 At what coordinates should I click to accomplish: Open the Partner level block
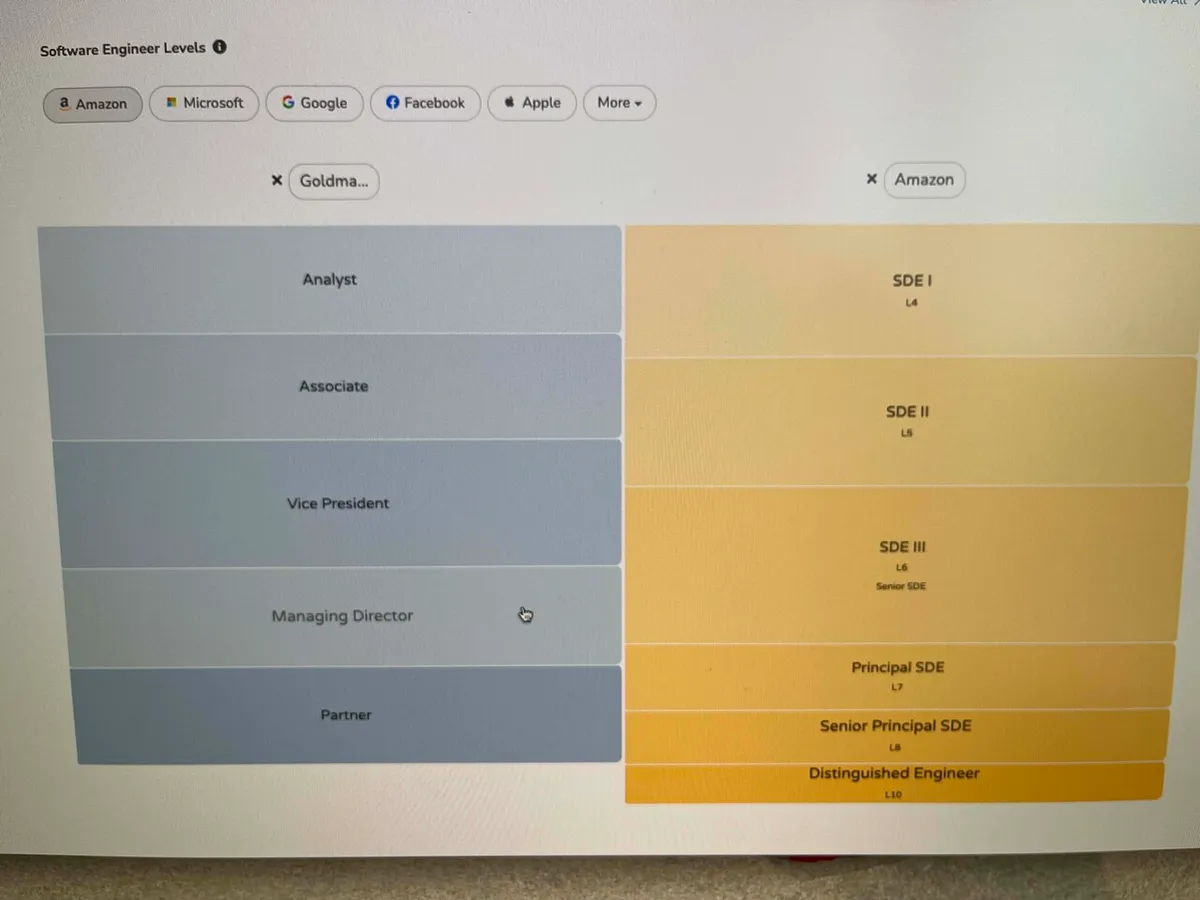pos(346,715)
